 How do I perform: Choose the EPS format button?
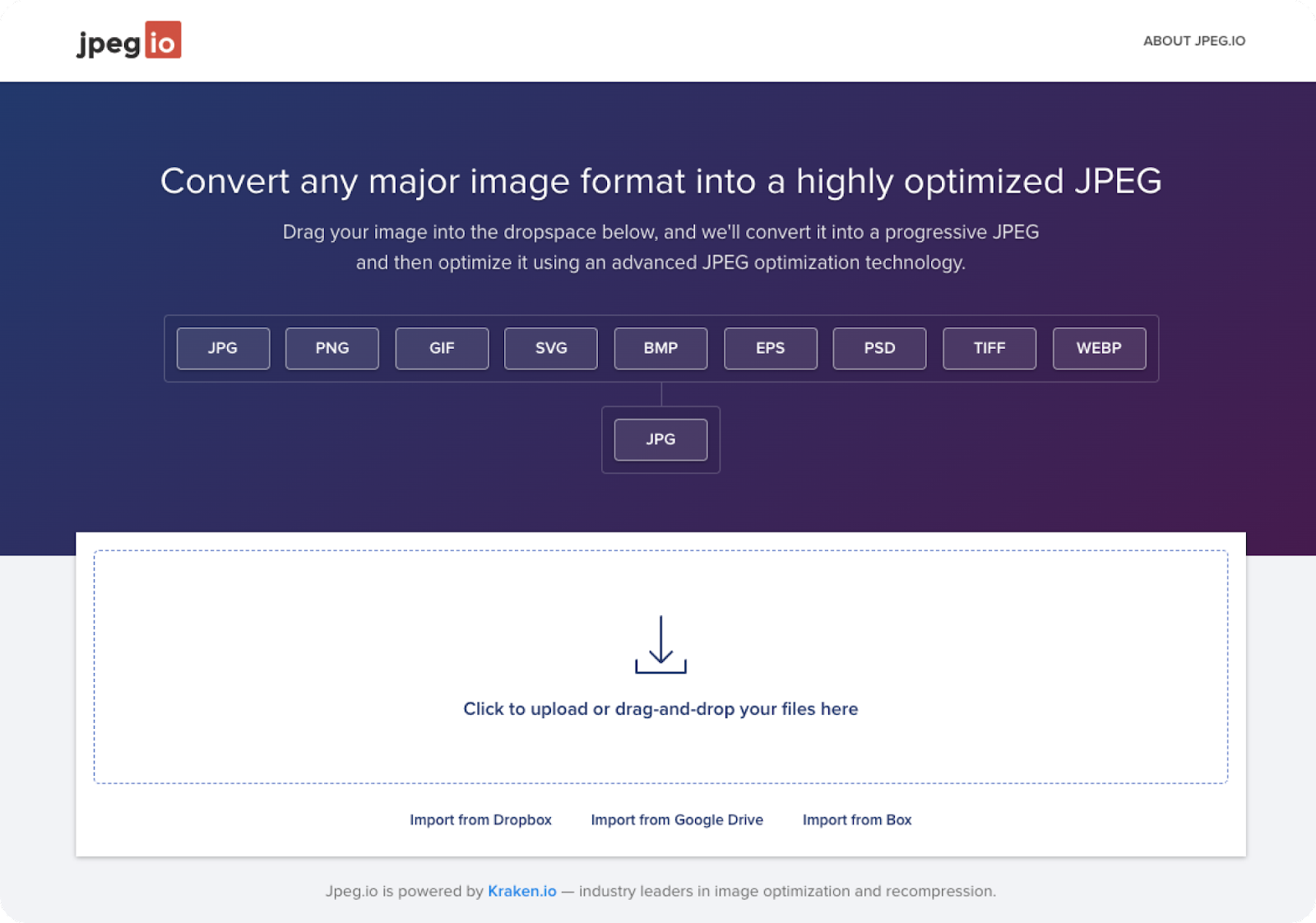pyautogui.click(x=771, y=348)
